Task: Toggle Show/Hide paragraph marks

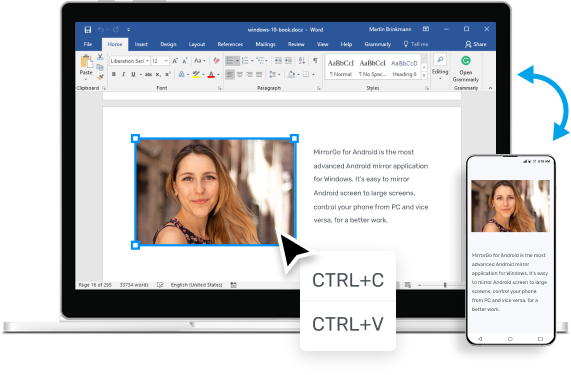Action: tap(315, 60)
